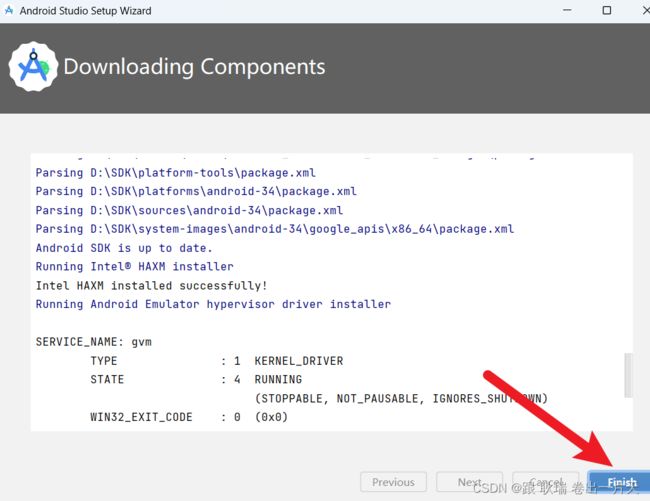
Task: Click the system-images google_apis parsing line
Action: (x=275, y=229)
